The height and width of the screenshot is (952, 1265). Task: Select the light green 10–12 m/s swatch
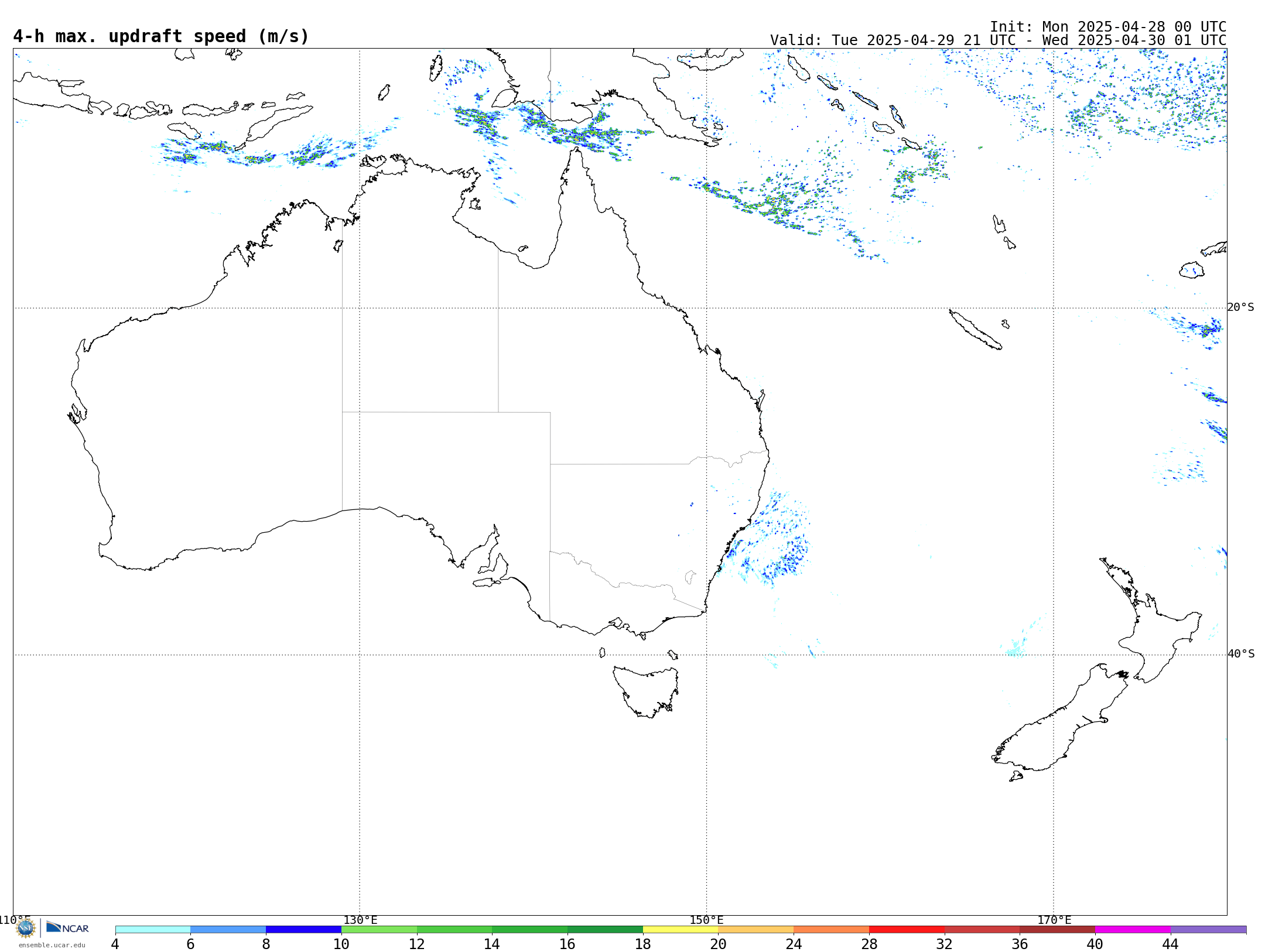click(x=379, y=930)
